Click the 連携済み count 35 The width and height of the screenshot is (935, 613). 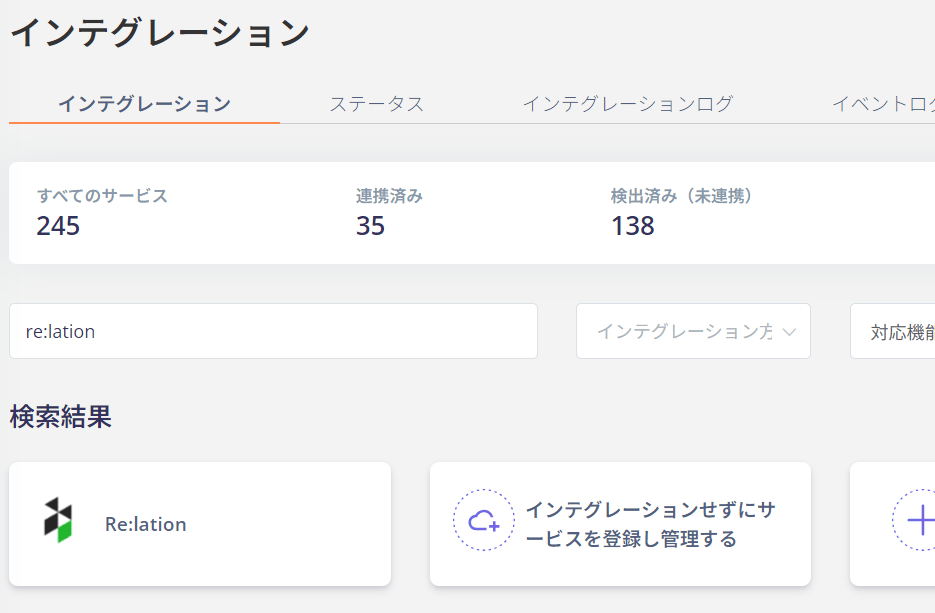point(370,226)
